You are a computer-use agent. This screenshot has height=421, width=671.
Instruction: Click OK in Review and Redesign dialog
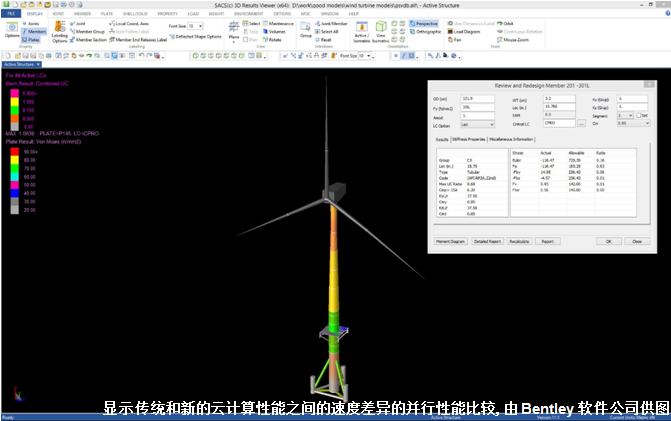point(609,242)
